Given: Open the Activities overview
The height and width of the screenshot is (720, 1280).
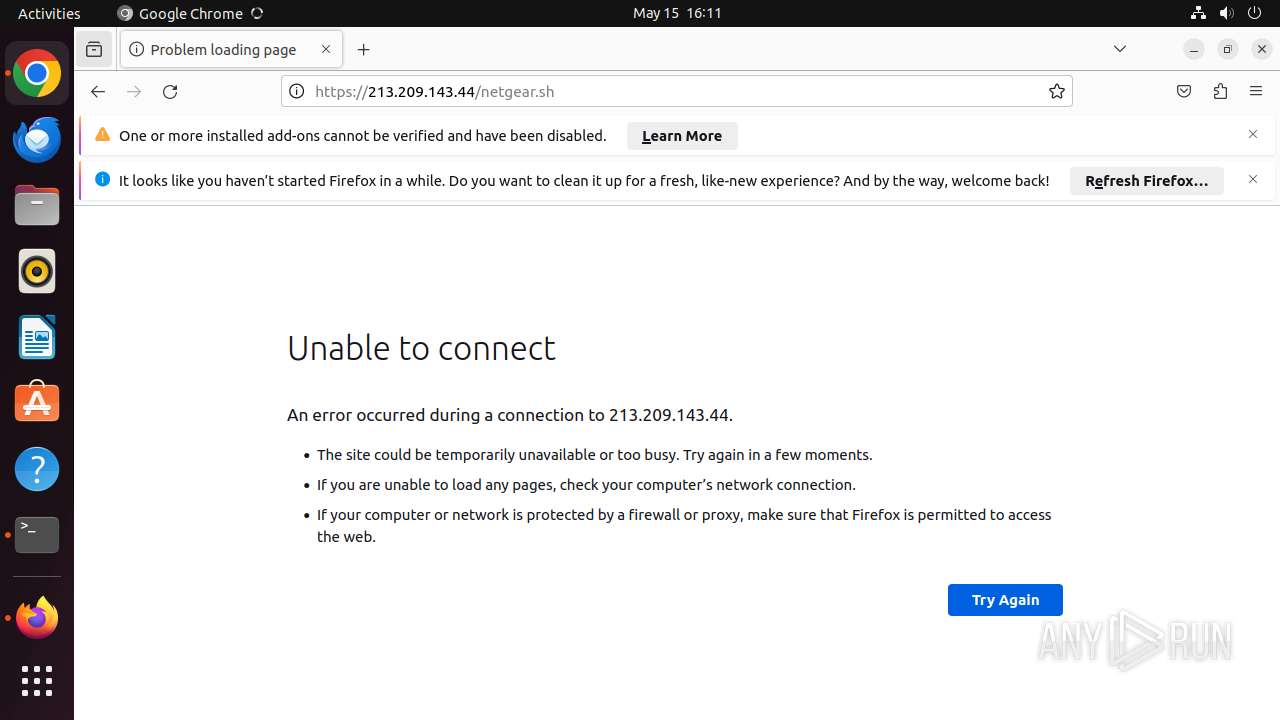Looking at the screenshot, I should click(49, 13).
